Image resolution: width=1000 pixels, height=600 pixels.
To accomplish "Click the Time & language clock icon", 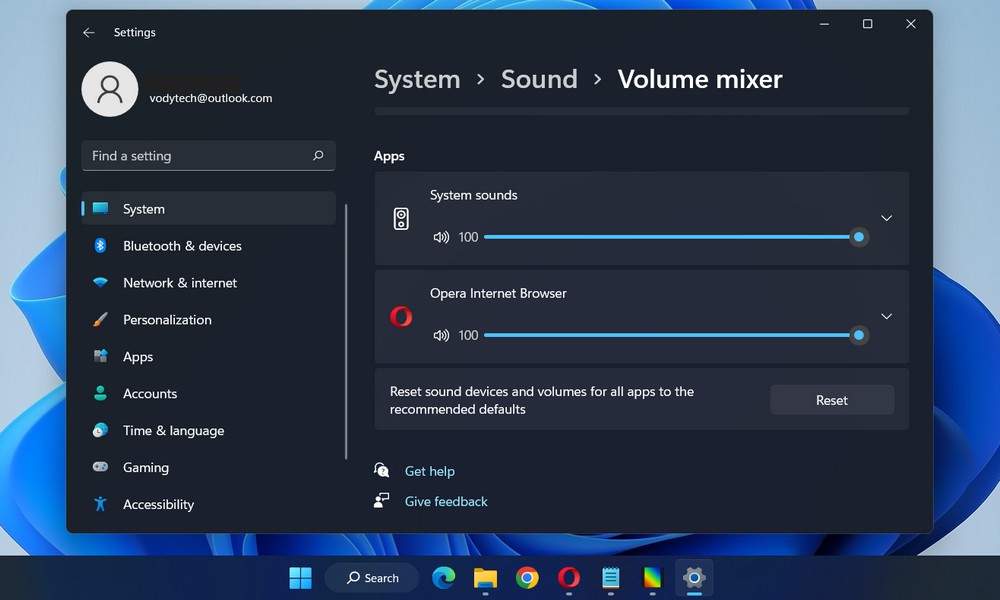I will (100, 430).
